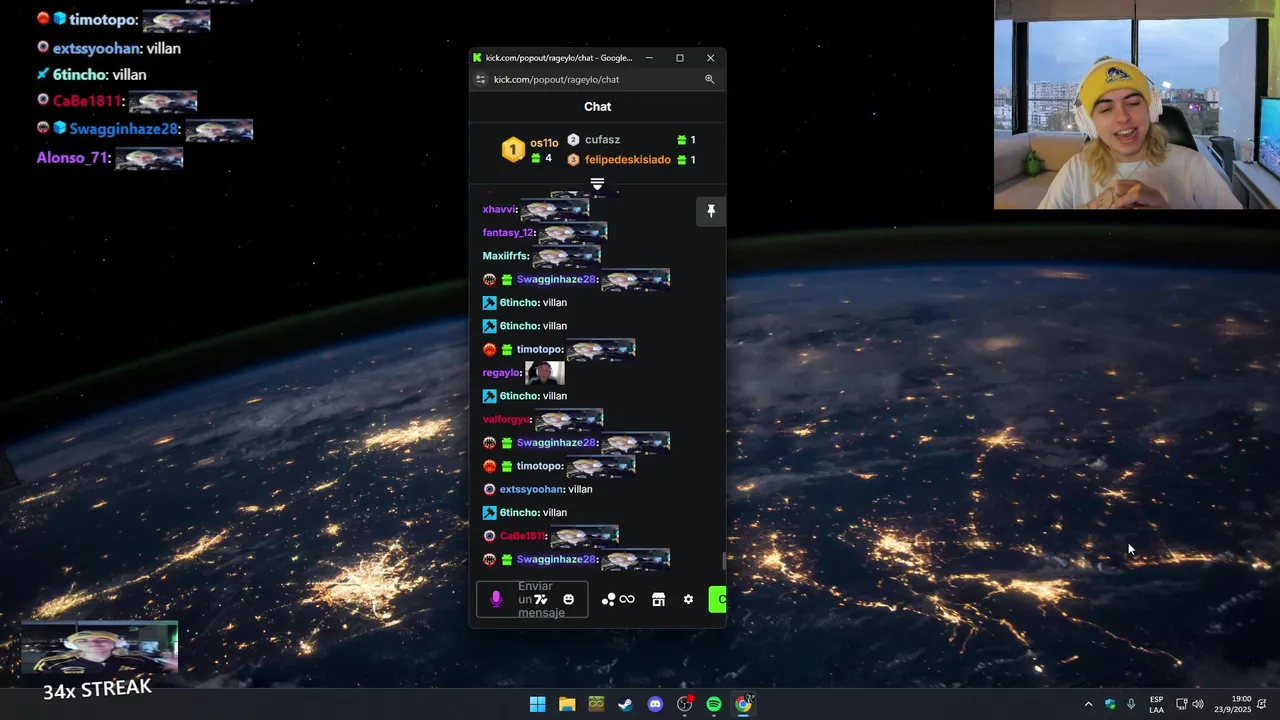Open chat settings gear icon

point(688,600)
